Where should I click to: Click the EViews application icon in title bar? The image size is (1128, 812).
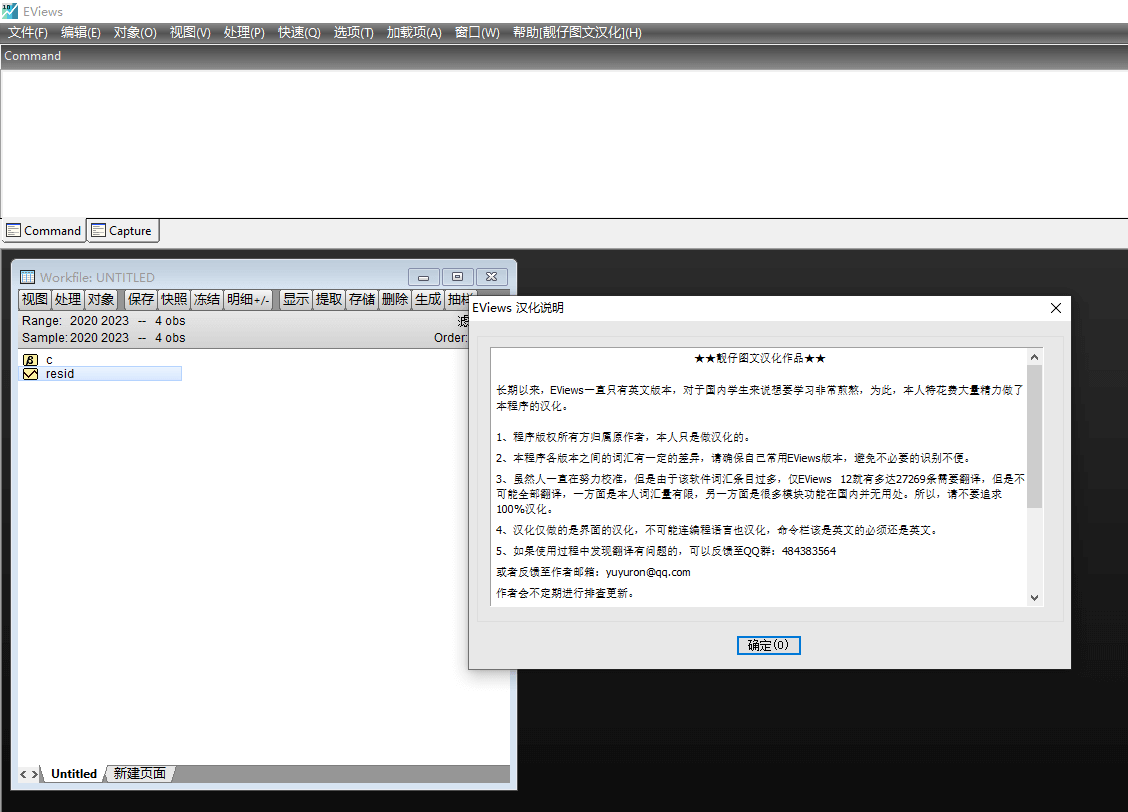coord(10,11)
